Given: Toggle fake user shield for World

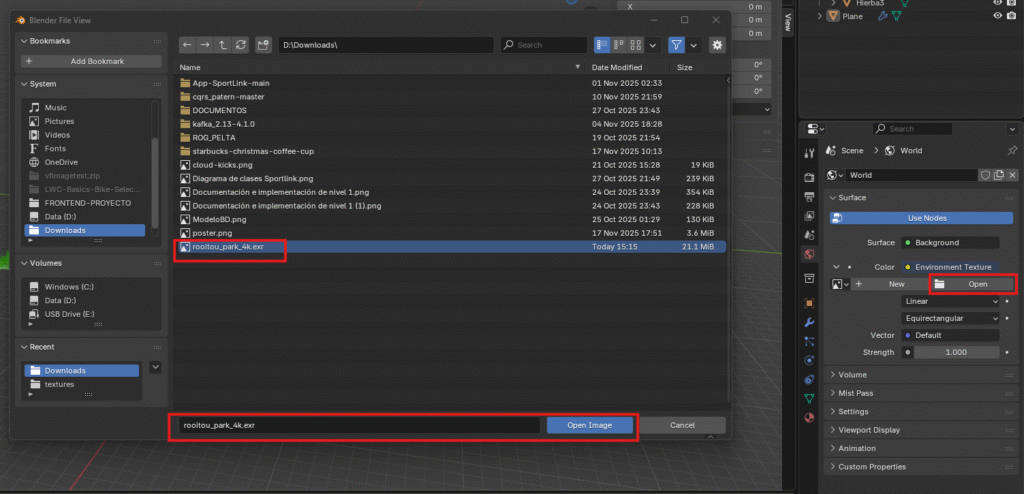Looking at the screenshot, I should [985, 175].
